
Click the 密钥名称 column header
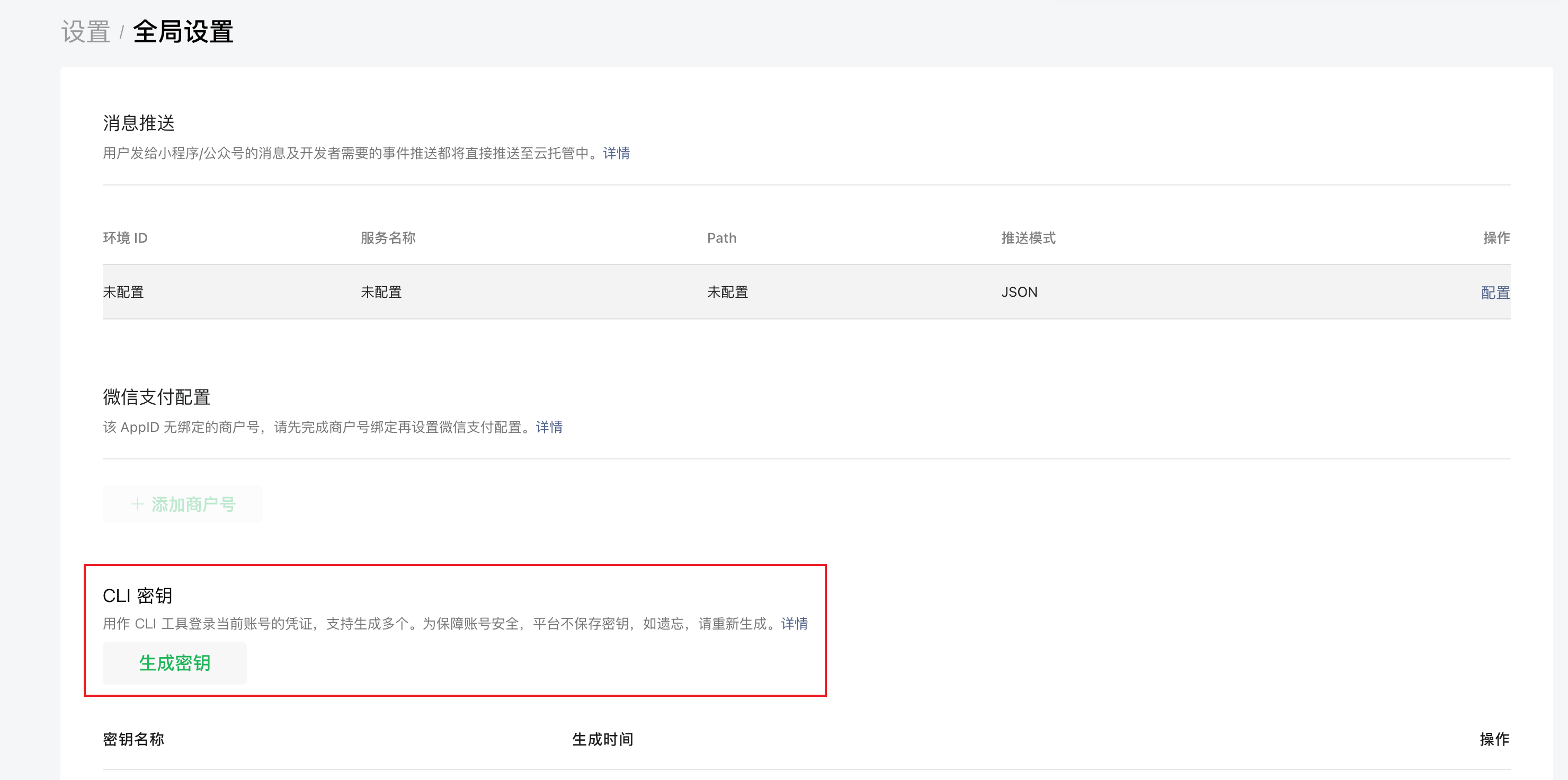[133, 739]
